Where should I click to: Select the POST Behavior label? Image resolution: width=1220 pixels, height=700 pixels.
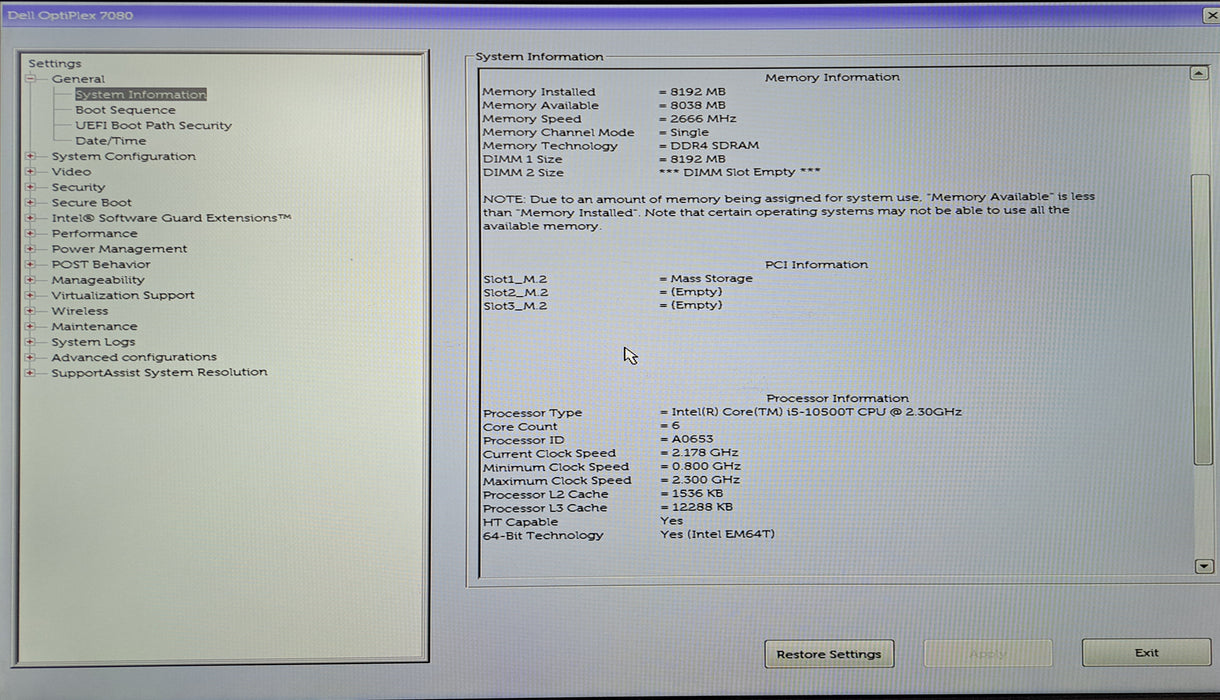click(101, 265)
